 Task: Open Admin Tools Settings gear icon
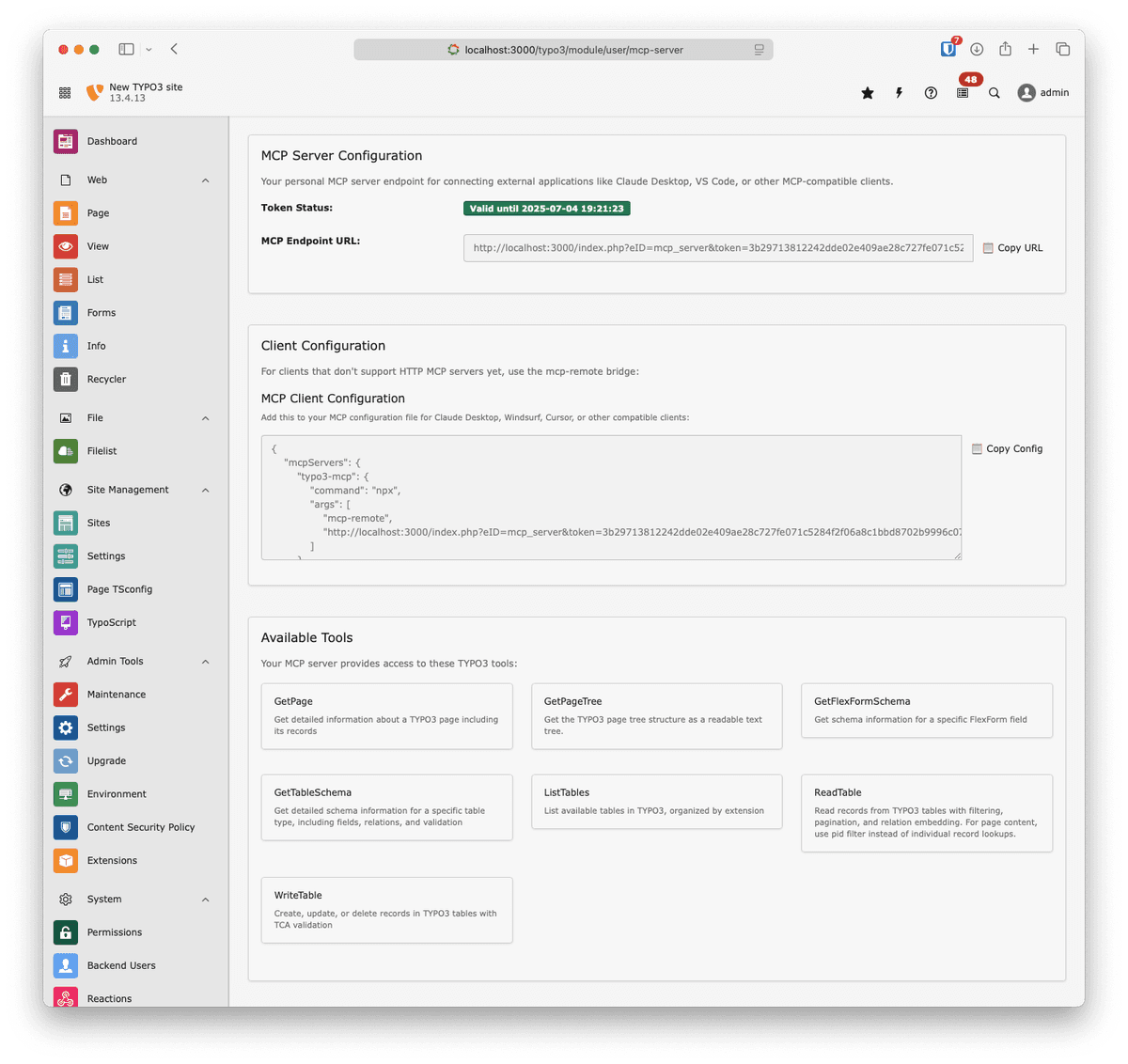(x=66, y=728)
